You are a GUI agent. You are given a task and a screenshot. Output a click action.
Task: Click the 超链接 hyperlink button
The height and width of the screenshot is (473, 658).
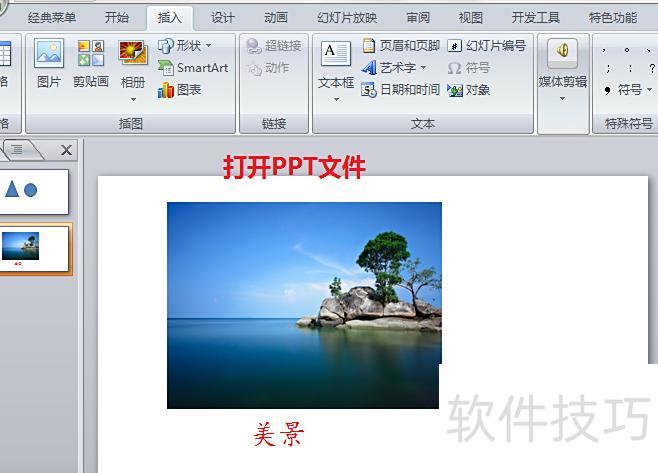(x=274, y=45)
